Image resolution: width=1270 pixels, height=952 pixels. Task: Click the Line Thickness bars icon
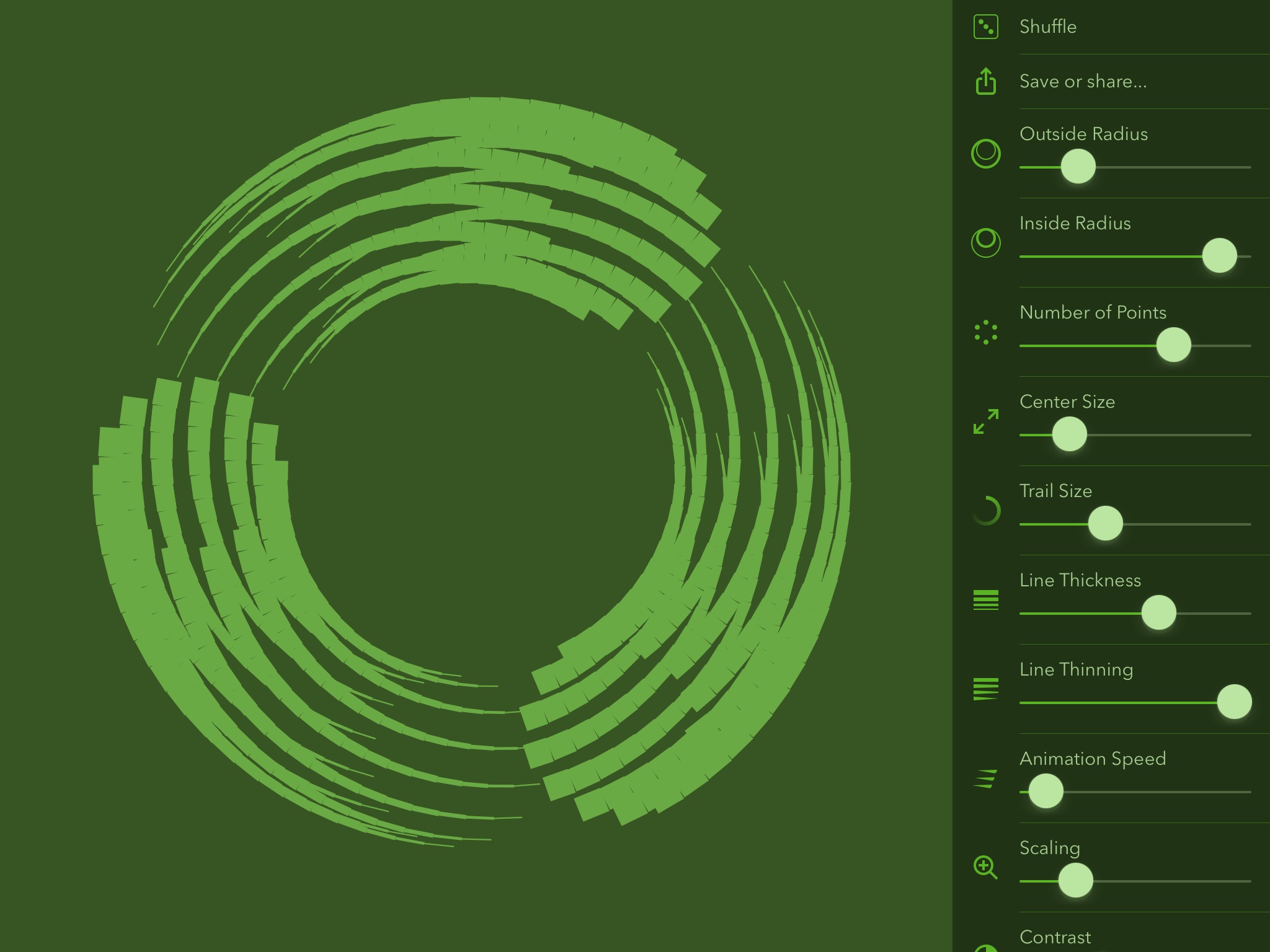985,600
